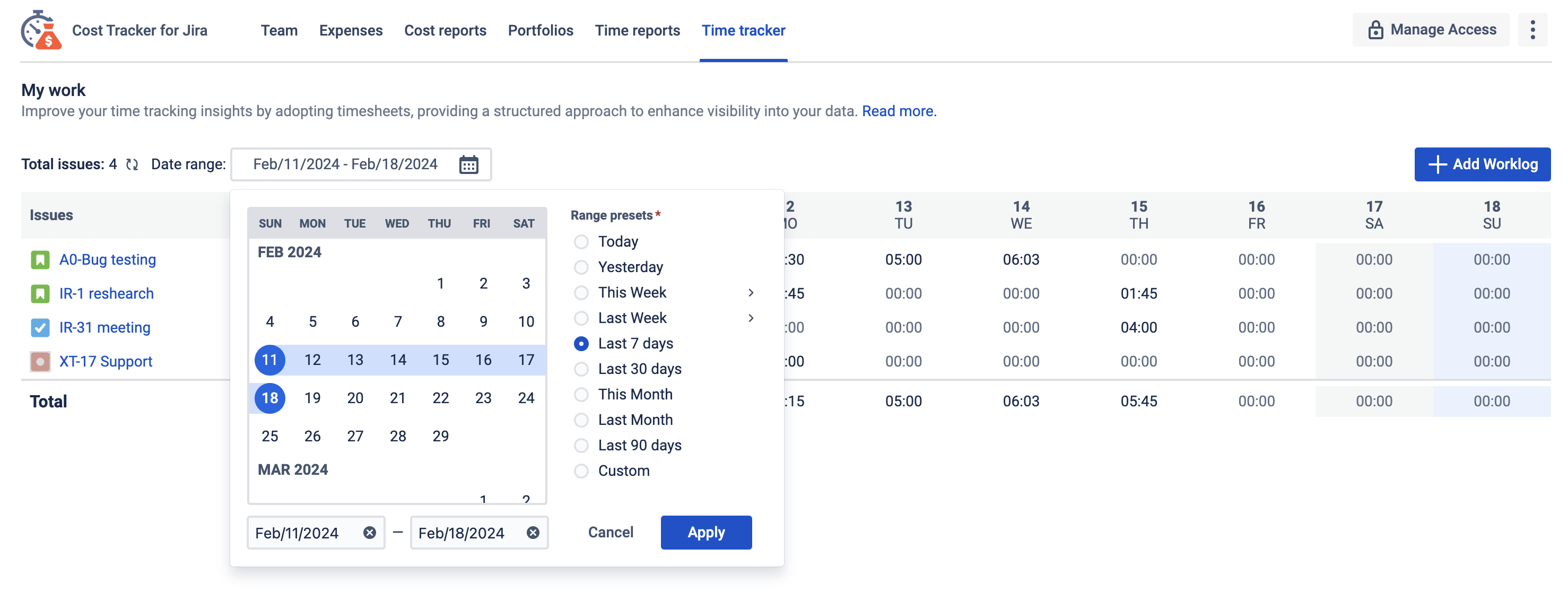This screenshot has height=592, width=1568.
Task: Open the XT-17 Support issue link
Action: tap(106, 362)
